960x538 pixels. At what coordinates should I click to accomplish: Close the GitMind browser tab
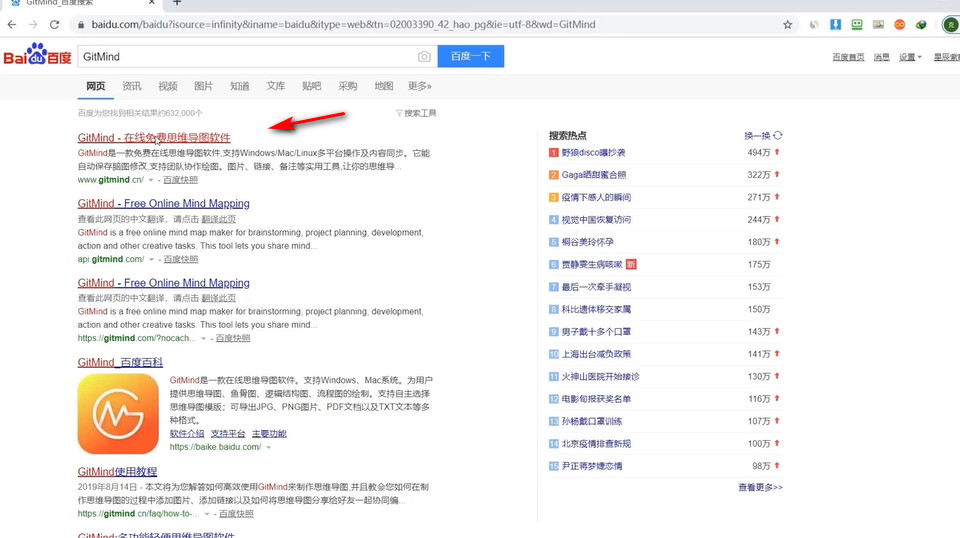click(x=152, y=2)
